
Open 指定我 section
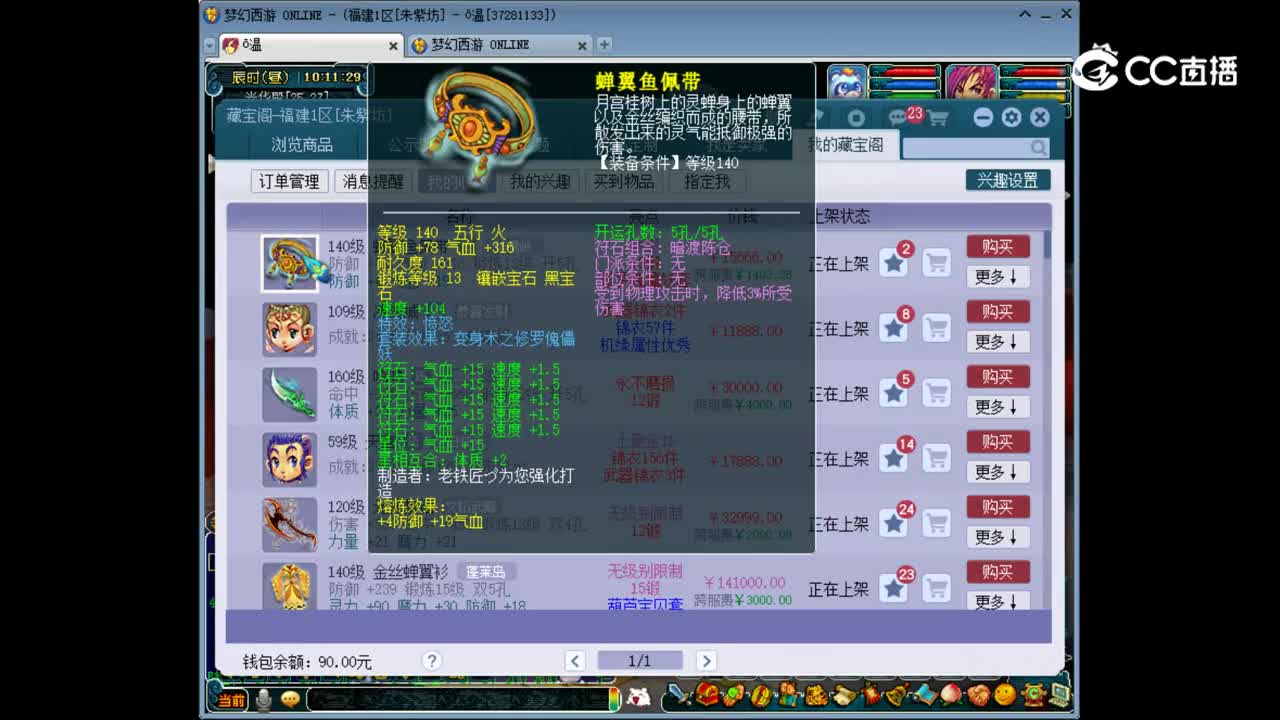[707, 181]
